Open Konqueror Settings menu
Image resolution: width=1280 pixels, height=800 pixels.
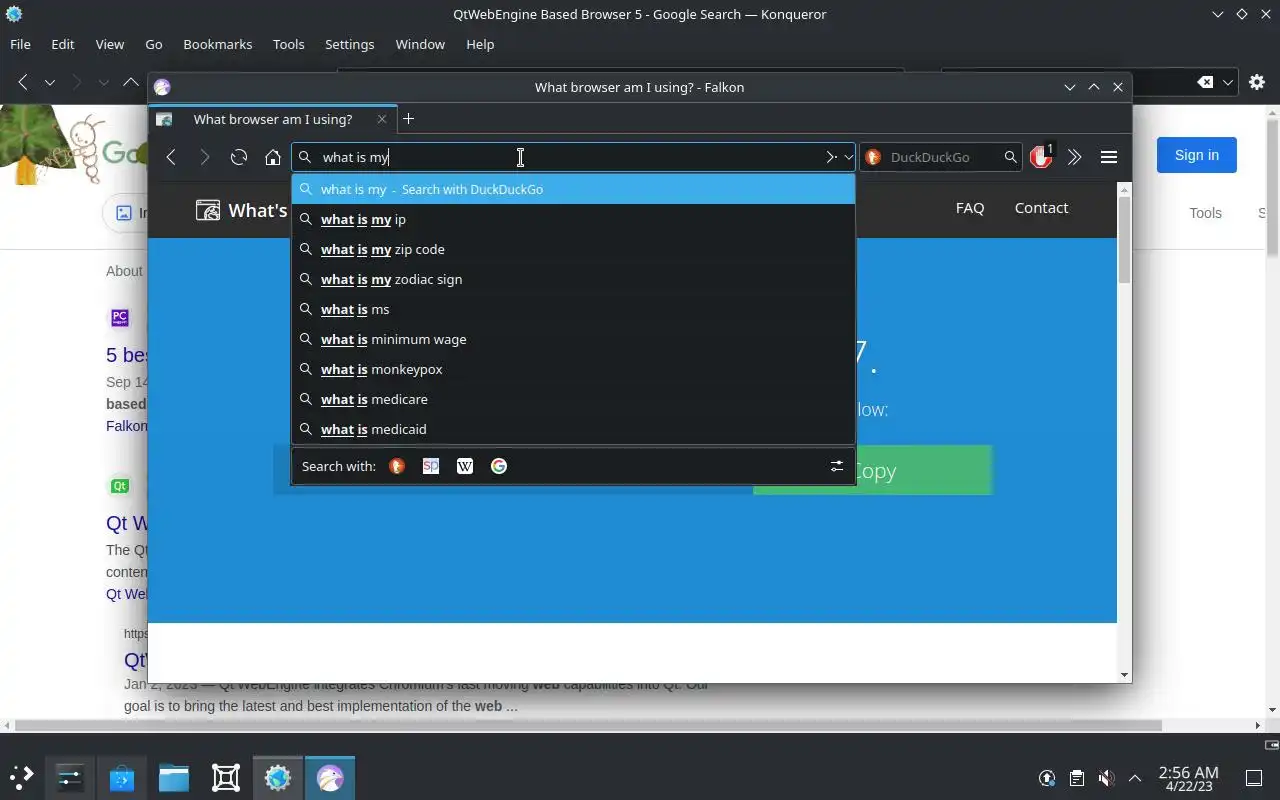tap(349, 44)
